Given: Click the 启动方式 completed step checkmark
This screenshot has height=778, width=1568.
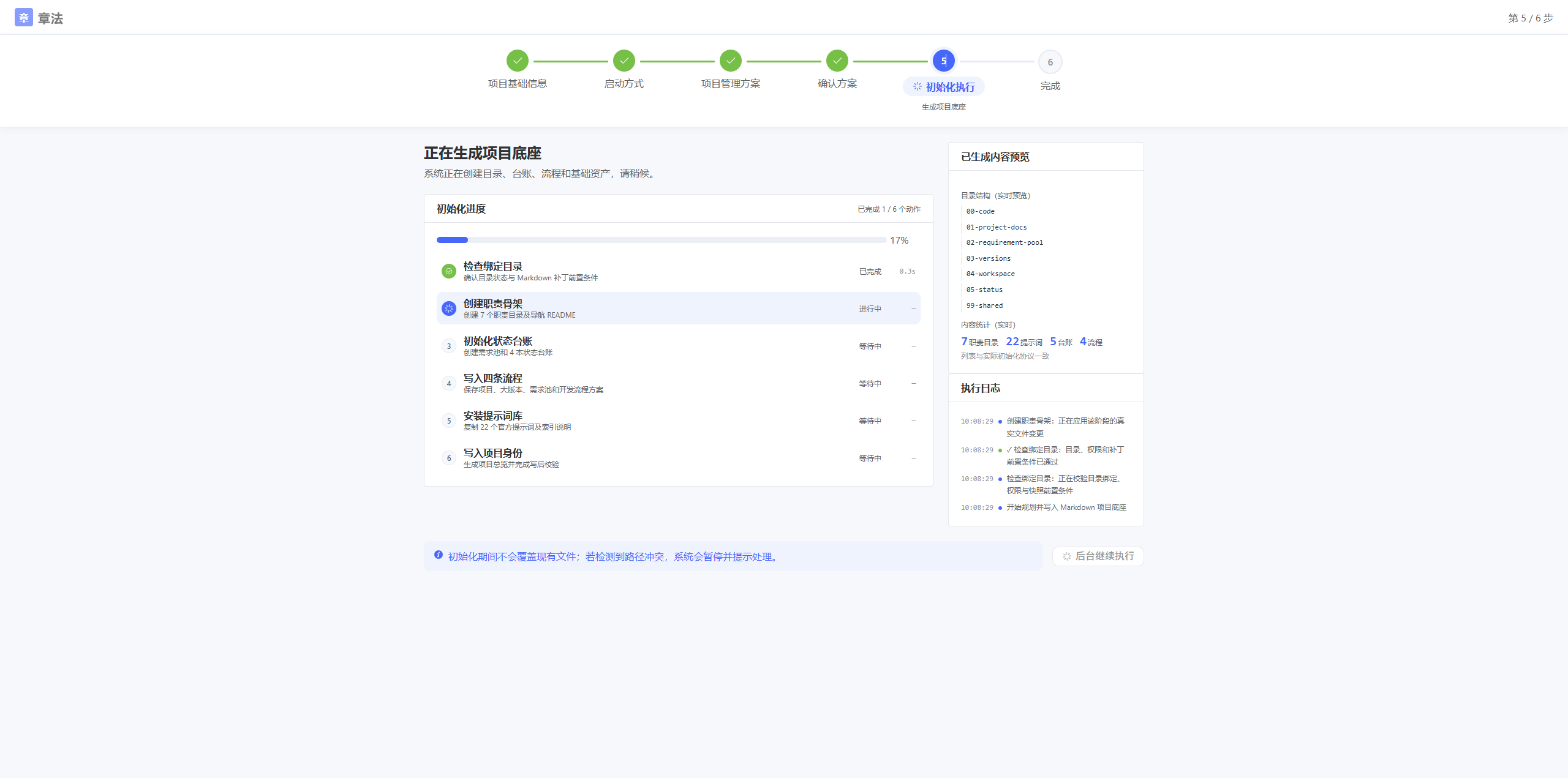Looking at the screenshot, I should [624, 61].
